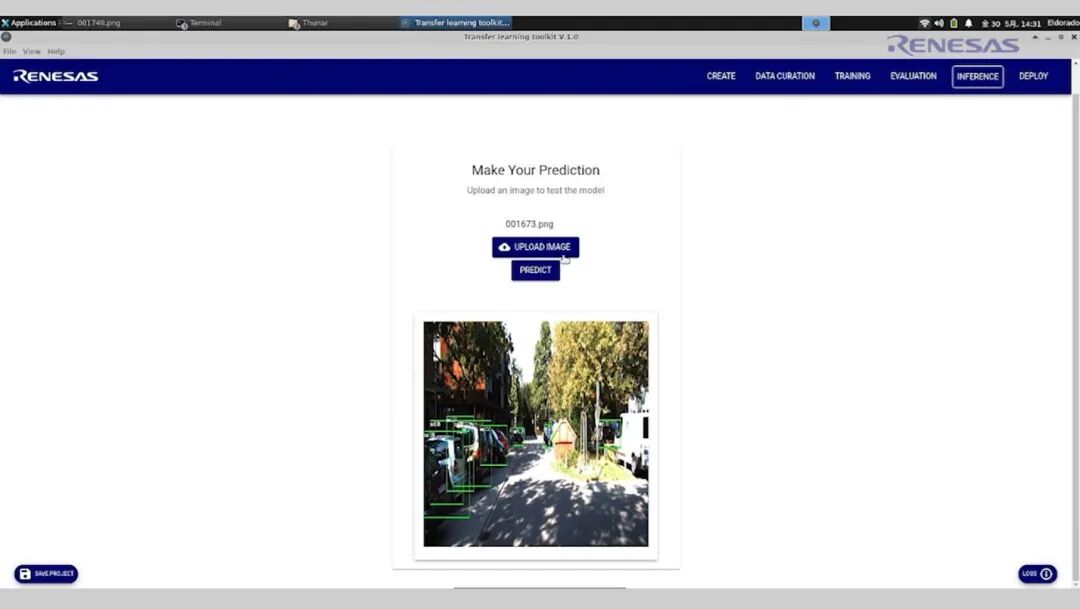Screen dimensions: 1080x609
Task: Open the Logs info button
Action: click(1037, 574)
